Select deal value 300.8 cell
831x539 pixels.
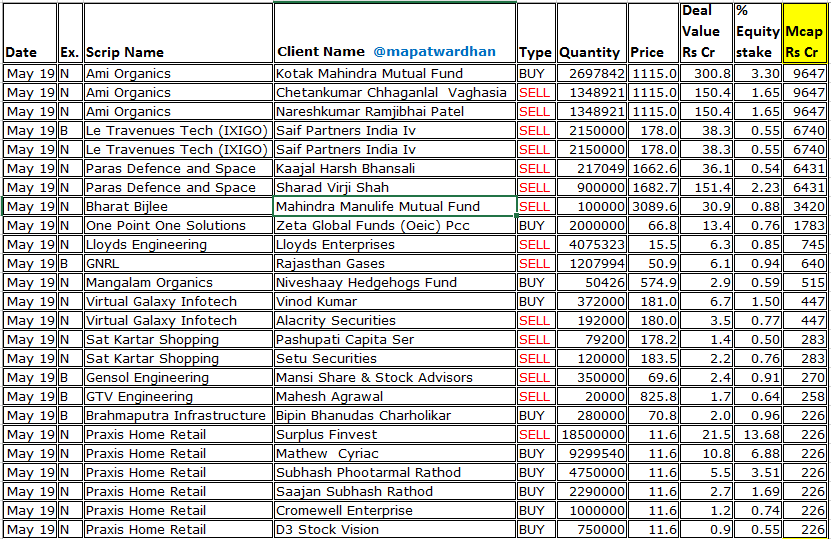click(x=706, y=73)
